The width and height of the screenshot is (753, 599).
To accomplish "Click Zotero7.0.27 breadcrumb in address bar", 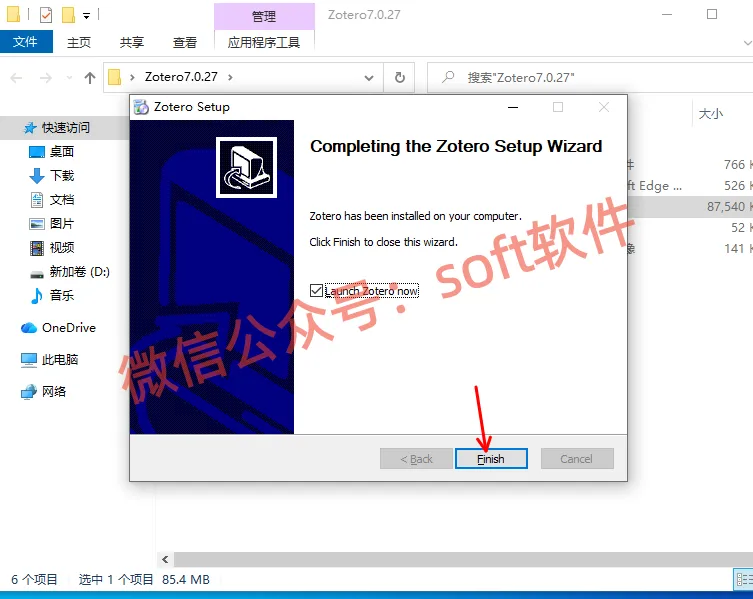I will coord(181,77).
